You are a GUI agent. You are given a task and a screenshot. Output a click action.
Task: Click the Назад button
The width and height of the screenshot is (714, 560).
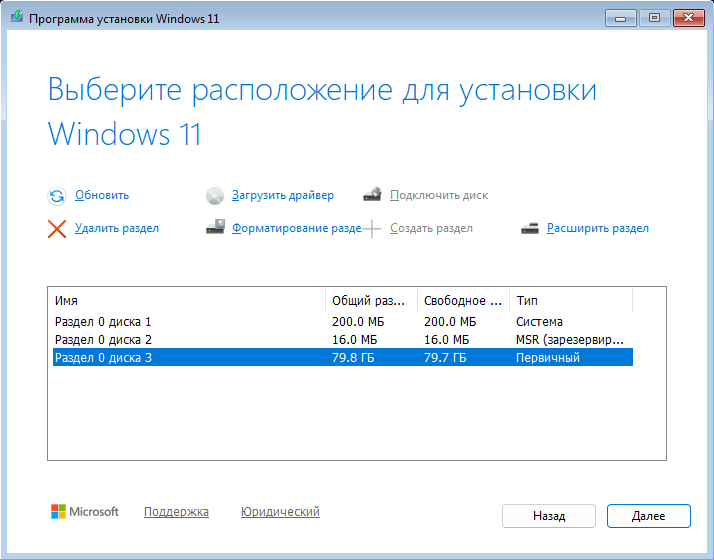549,516
